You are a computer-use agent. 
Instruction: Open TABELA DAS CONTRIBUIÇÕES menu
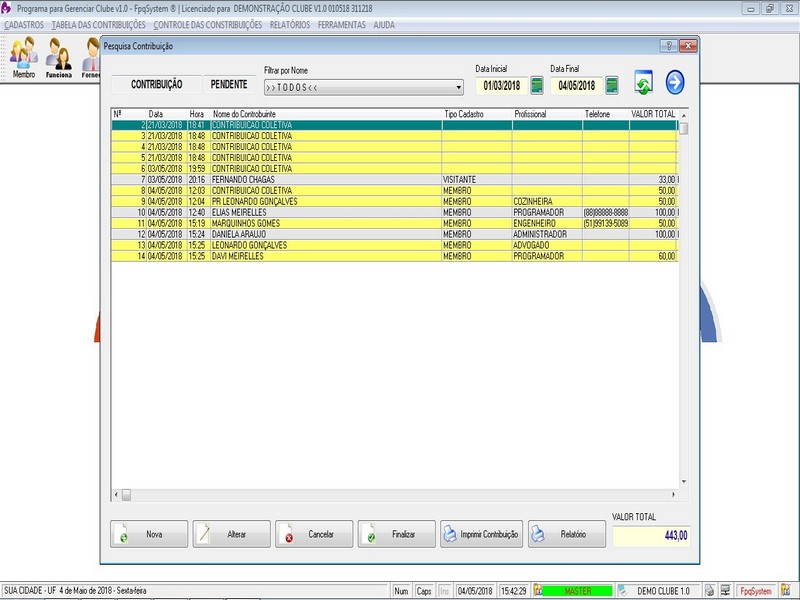98,25
